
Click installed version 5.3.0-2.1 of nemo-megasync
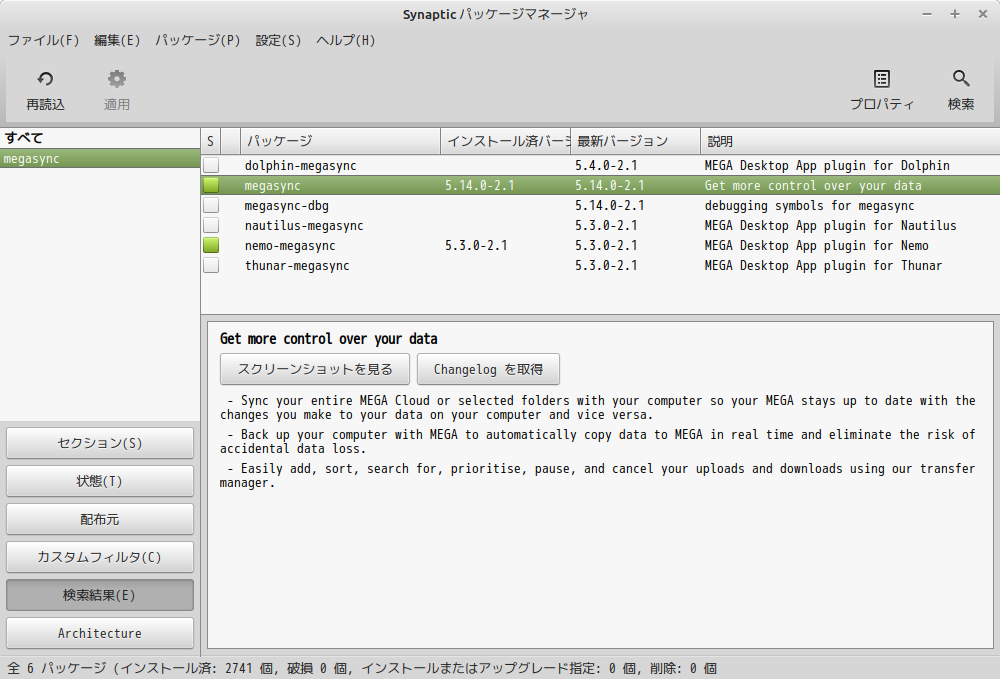point(476,245)
